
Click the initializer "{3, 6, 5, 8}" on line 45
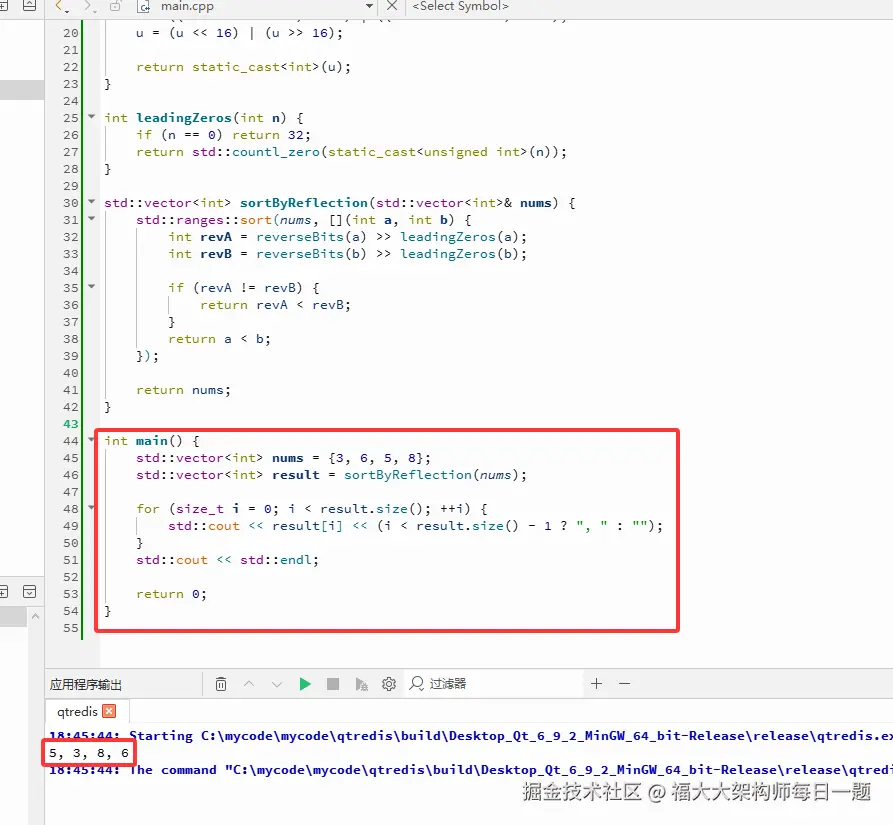point(376,458)
